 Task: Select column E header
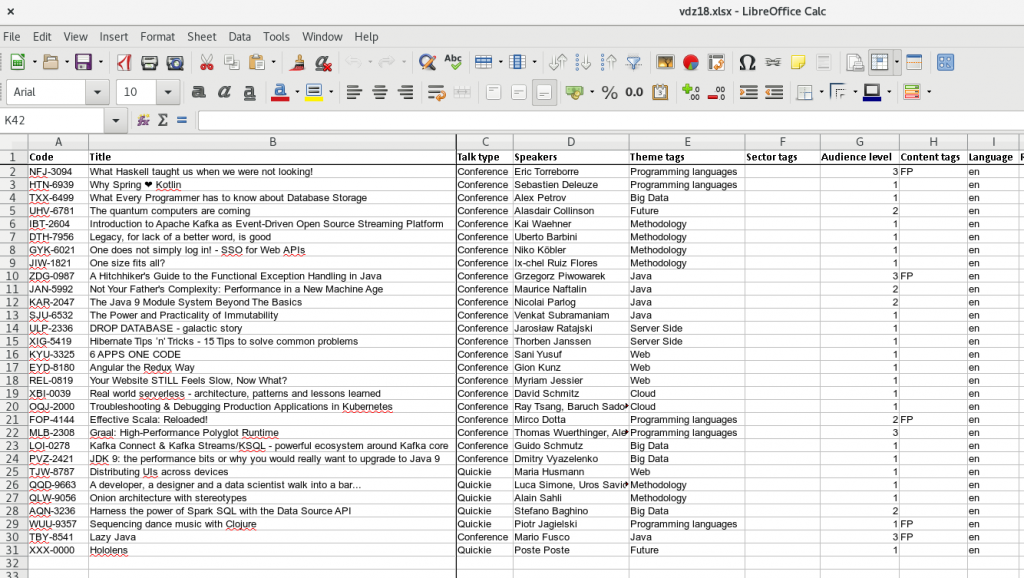[x=687, y=142]
